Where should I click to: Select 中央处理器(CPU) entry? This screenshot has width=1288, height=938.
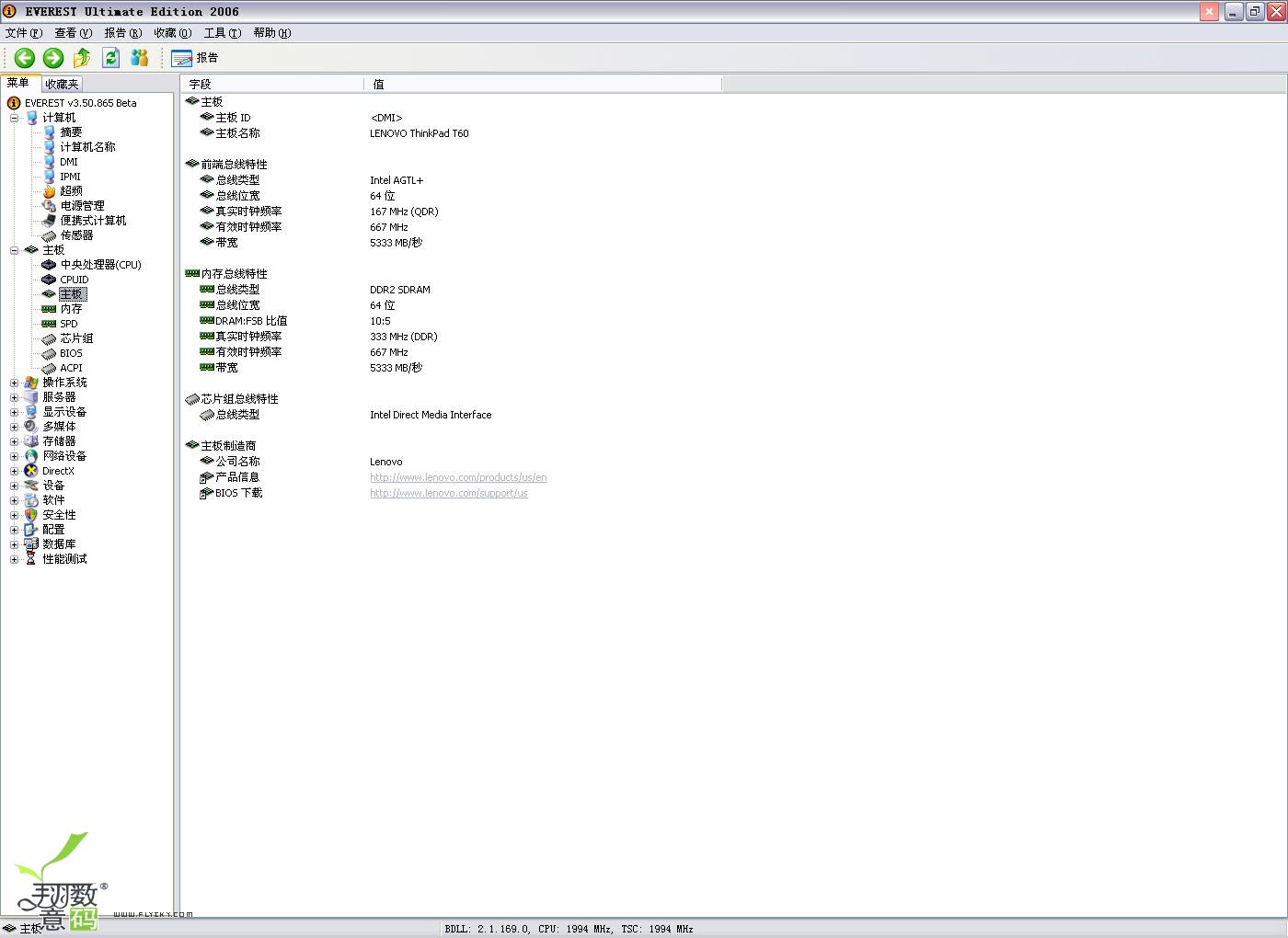100,265
